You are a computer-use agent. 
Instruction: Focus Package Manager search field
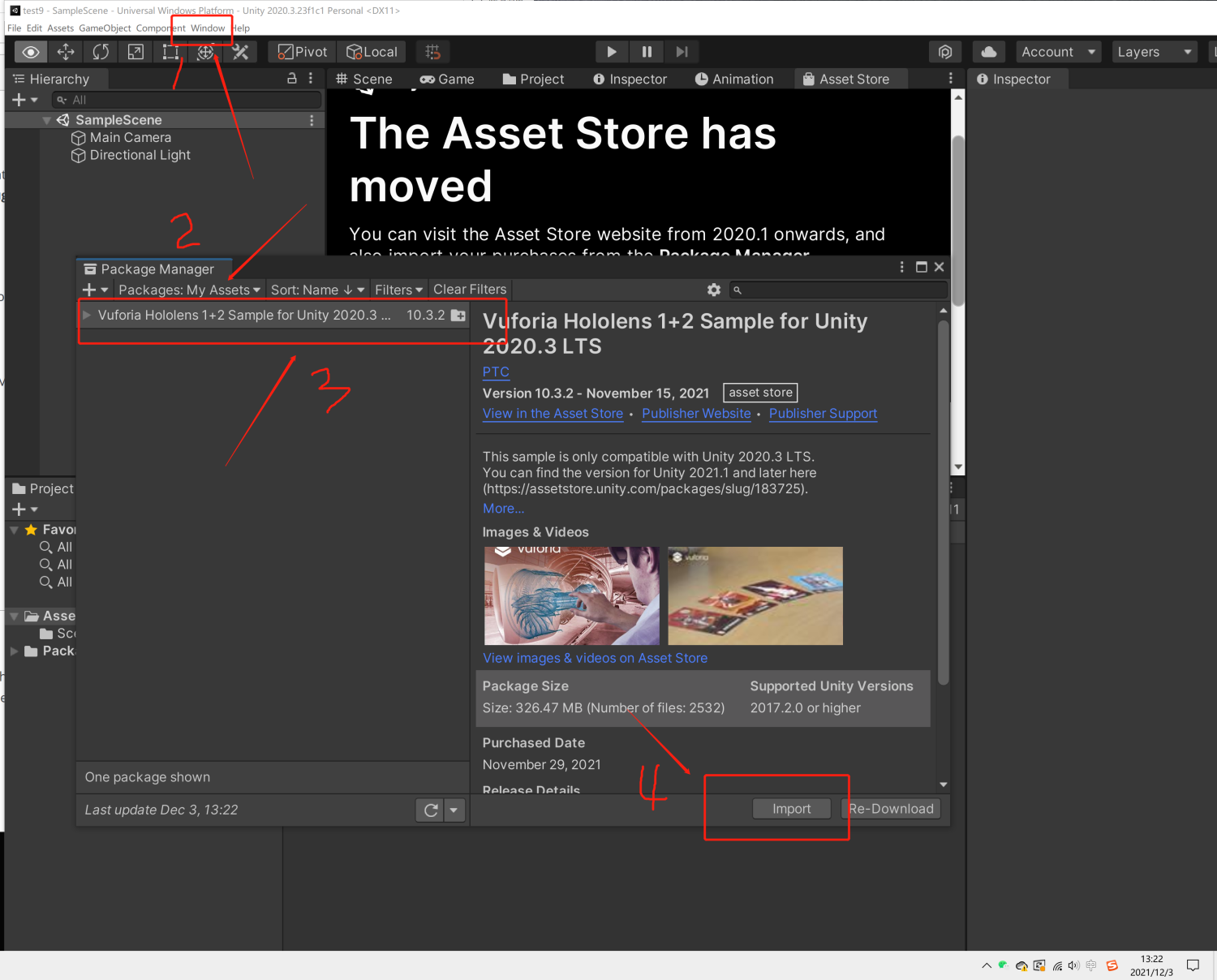coord(839,290)
